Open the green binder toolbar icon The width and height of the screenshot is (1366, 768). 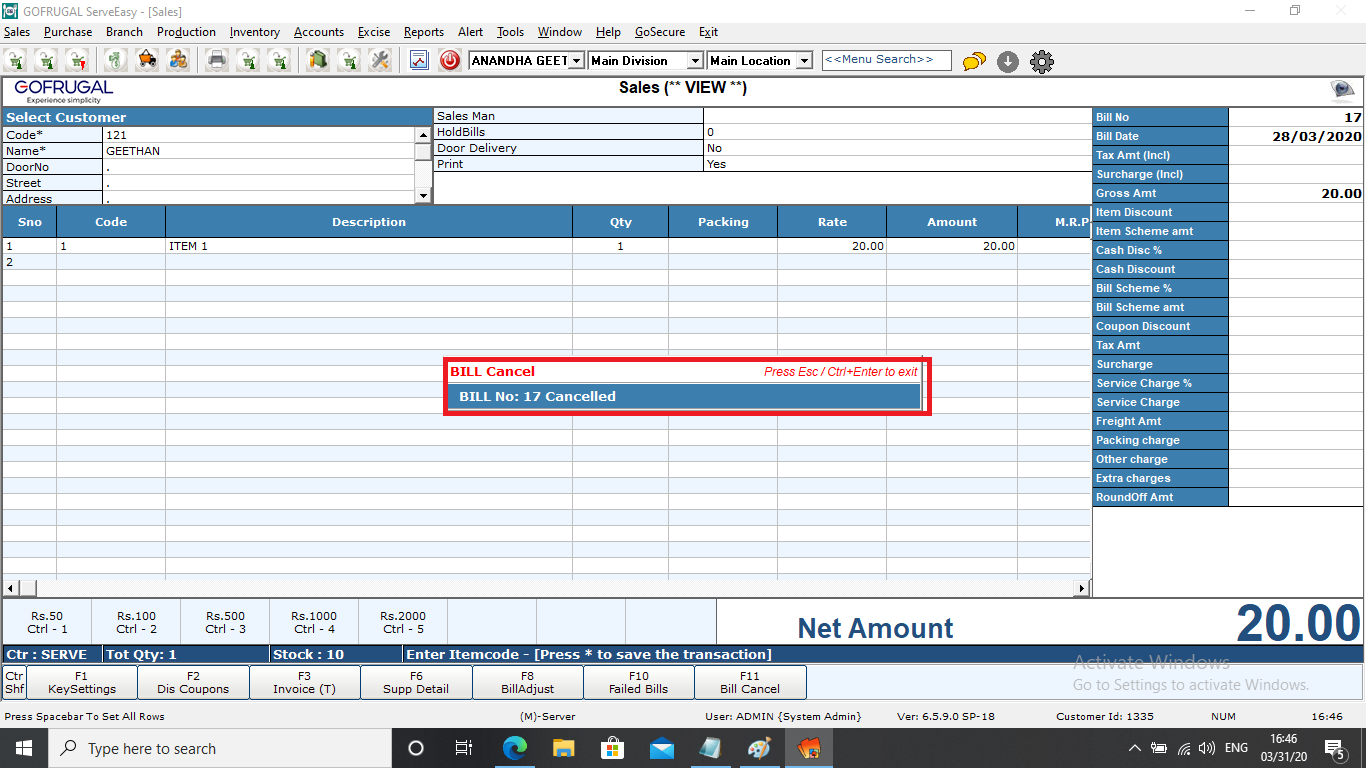click(318, 60)
